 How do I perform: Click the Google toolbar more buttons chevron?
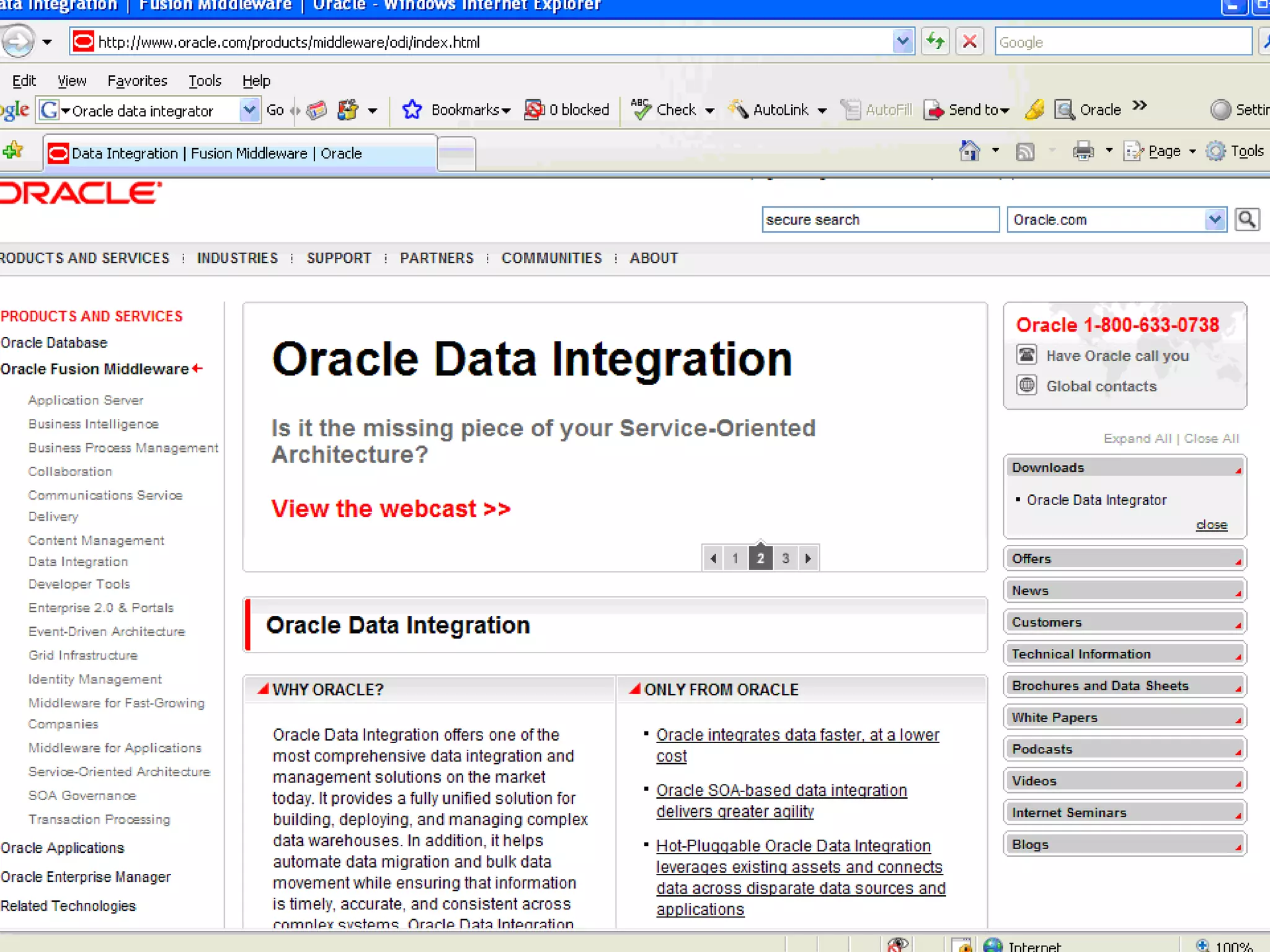click(1140, 105)
